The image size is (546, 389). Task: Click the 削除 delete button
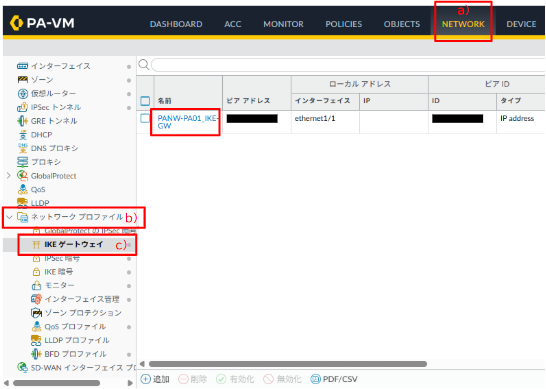click(x=193, y=379)
